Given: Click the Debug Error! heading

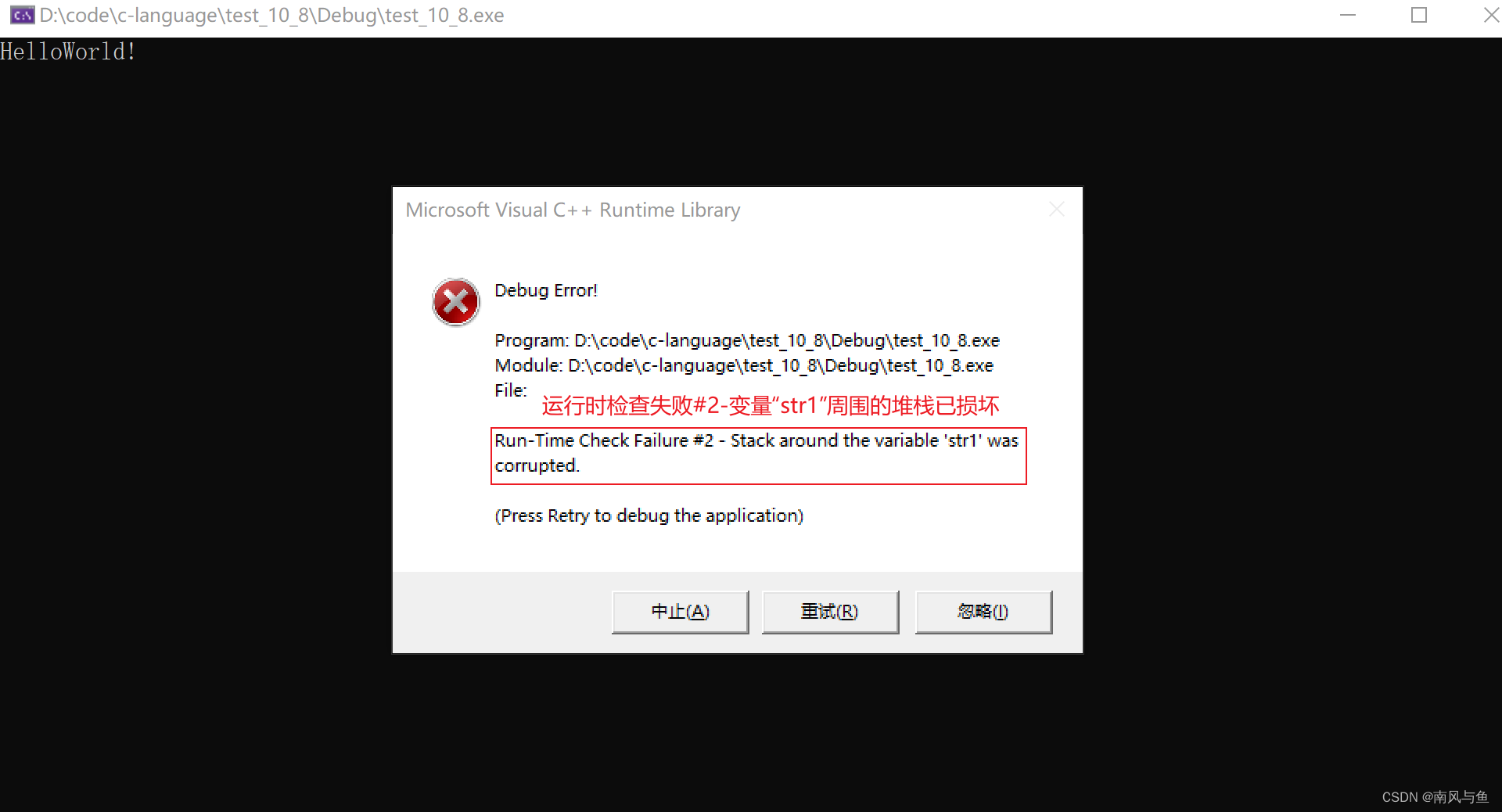Looking at the screenshot, I should (x=546, y=290).
